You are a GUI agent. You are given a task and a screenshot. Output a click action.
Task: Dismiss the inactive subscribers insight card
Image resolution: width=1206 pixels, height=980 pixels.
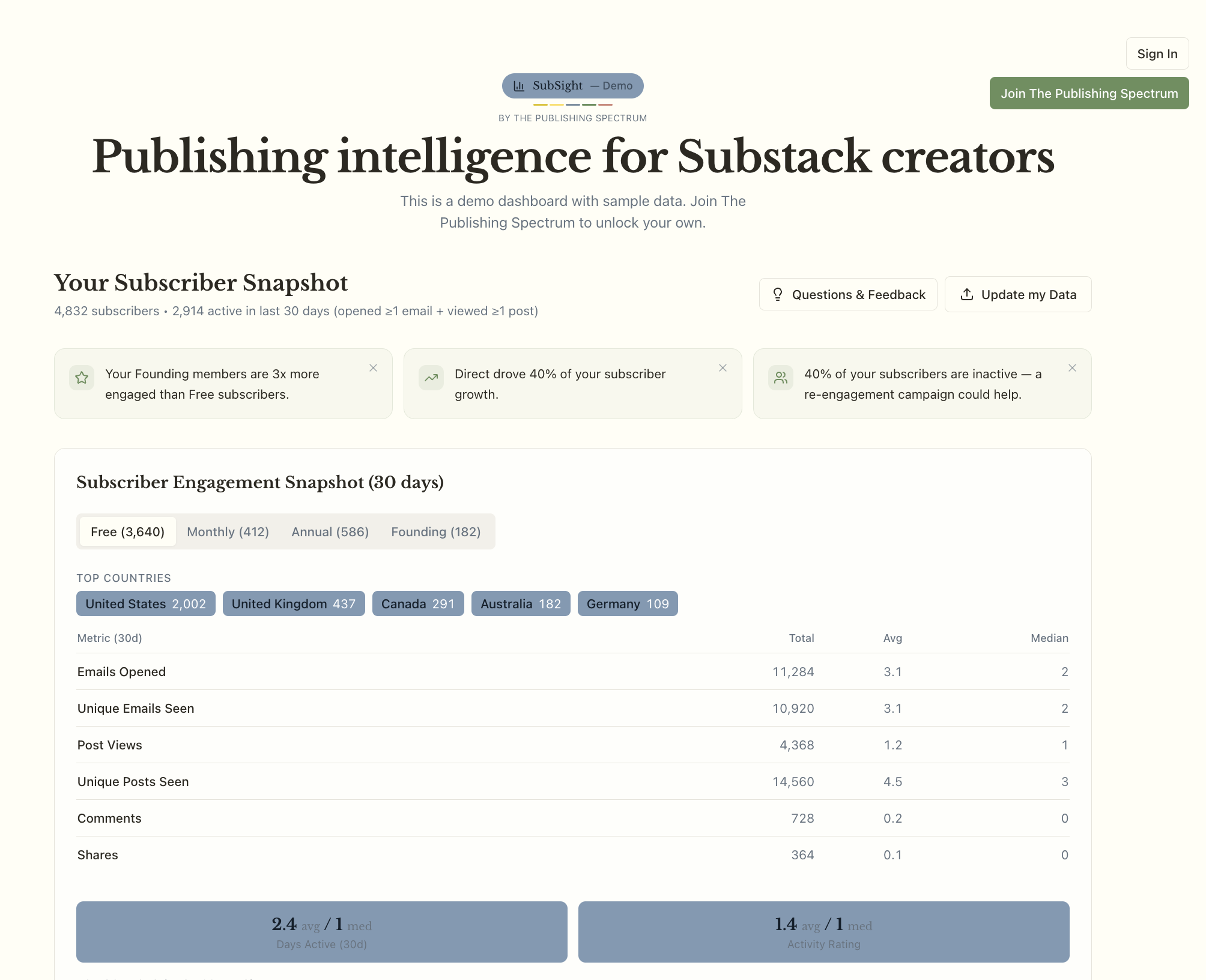click(x=1072, y=367)
